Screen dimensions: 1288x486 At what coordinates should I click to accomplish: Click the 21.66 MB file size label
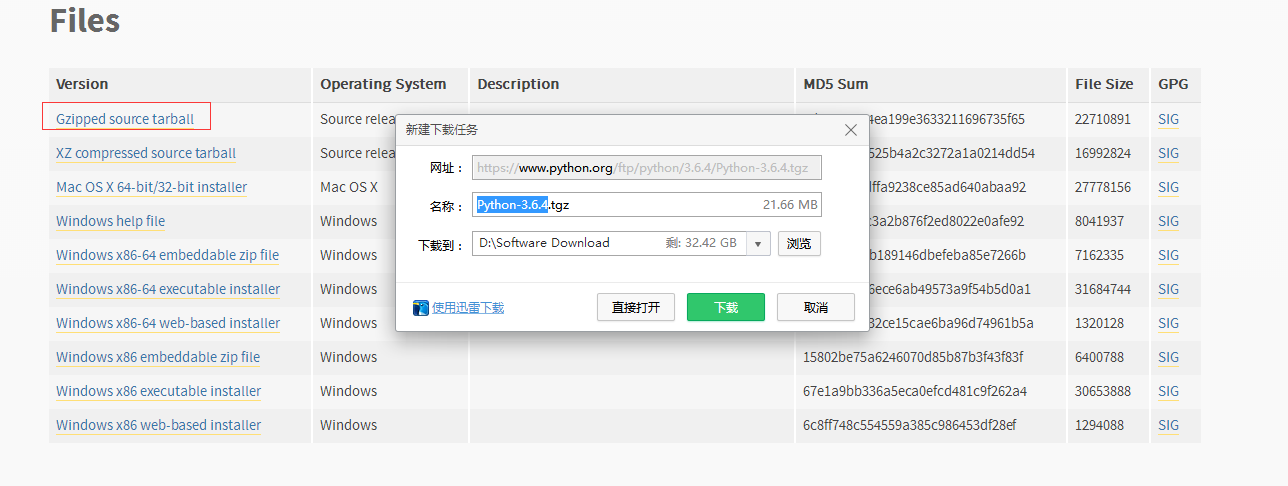[x=789, y=205]
